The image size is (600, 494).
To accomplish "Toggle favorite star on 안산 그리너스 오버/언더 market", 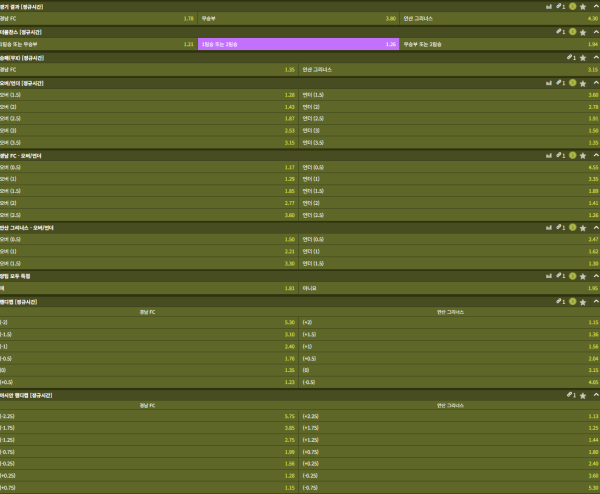I will [x=583, y=228].
